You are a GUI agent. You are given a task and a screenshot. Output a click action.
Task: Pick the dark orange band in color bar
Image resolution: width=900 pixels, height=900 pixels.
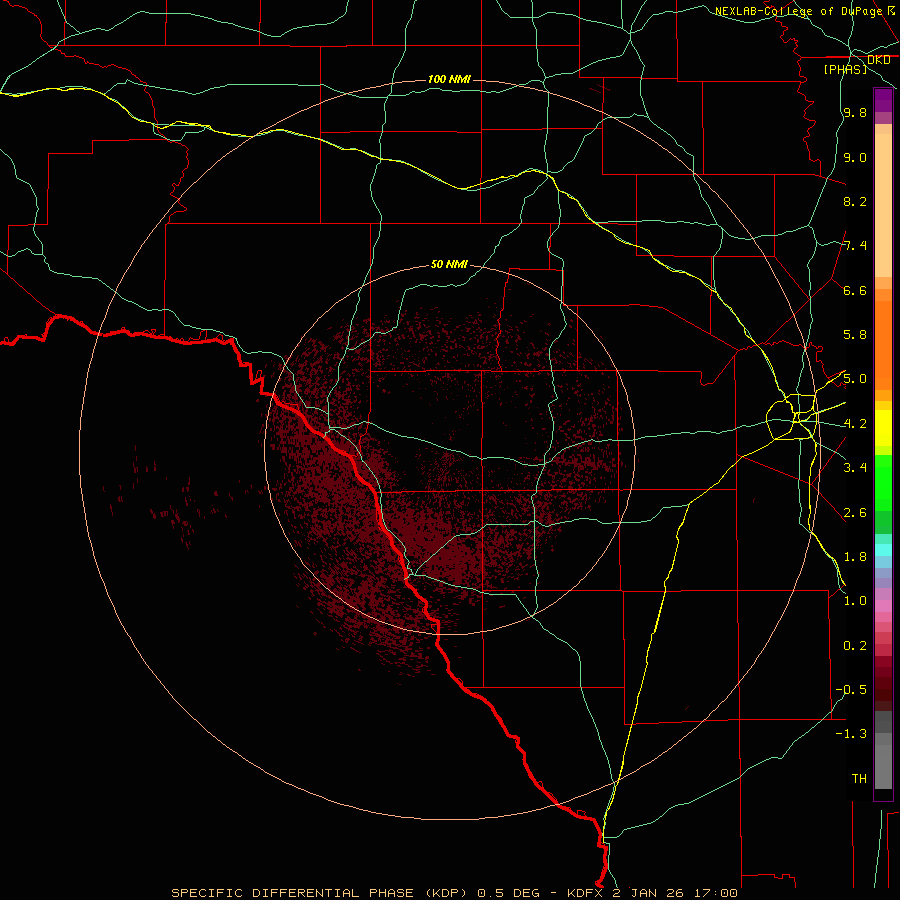[x=883, y=345]
